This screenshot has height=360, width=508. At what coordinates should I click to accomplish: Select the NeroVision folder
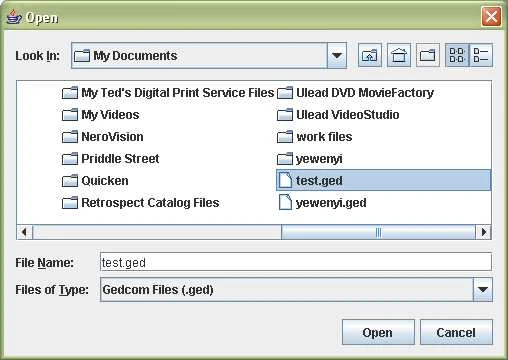(x=103, y=136)
